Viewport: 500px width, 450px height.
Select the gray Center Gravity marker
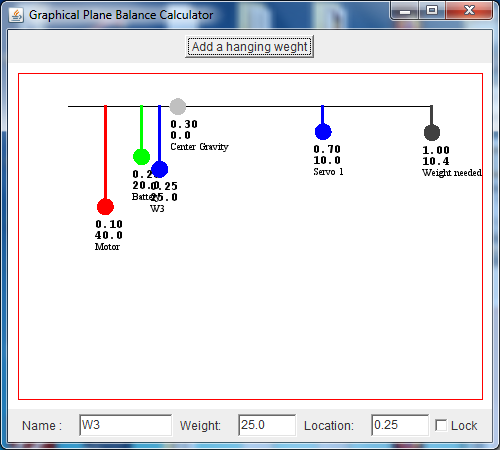(178, 107)
